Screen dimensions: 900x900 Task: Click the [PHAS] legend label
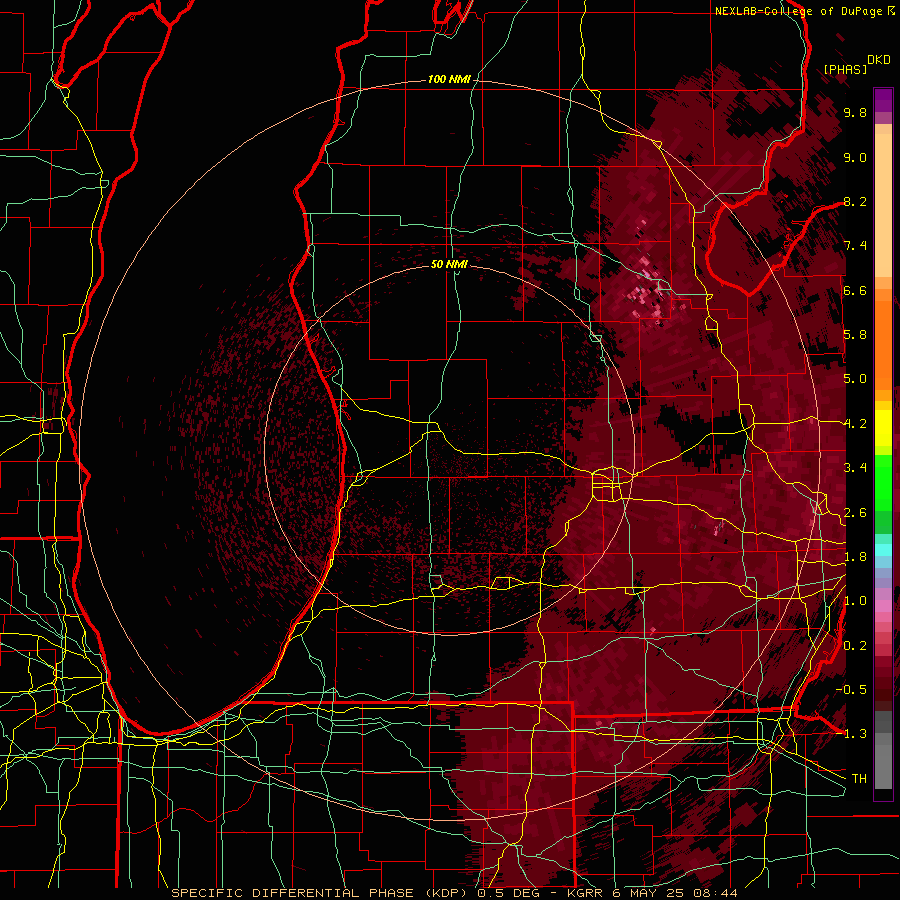point(845,69)
